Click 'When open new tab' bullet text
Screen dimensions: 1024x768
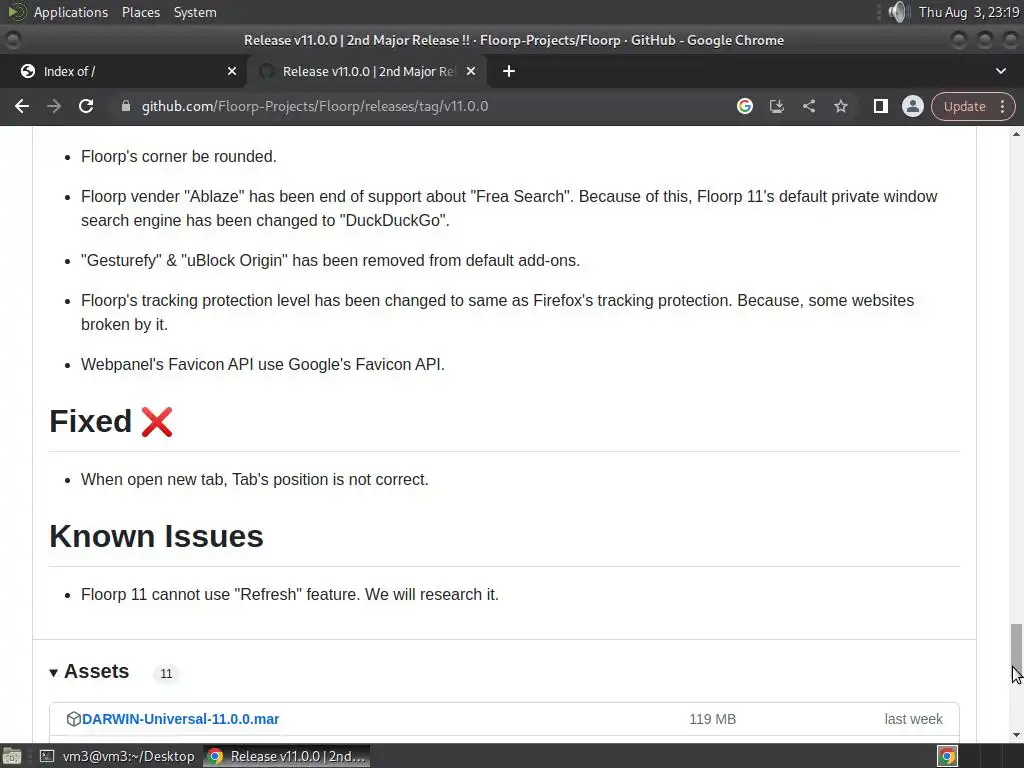click(255, 479)
